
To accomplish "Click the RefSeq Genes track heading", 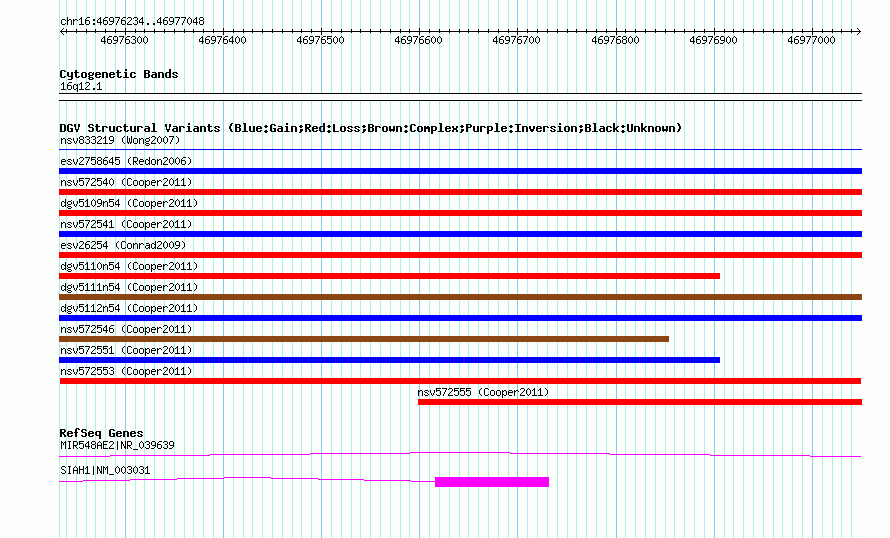I will tap(101, 433).
